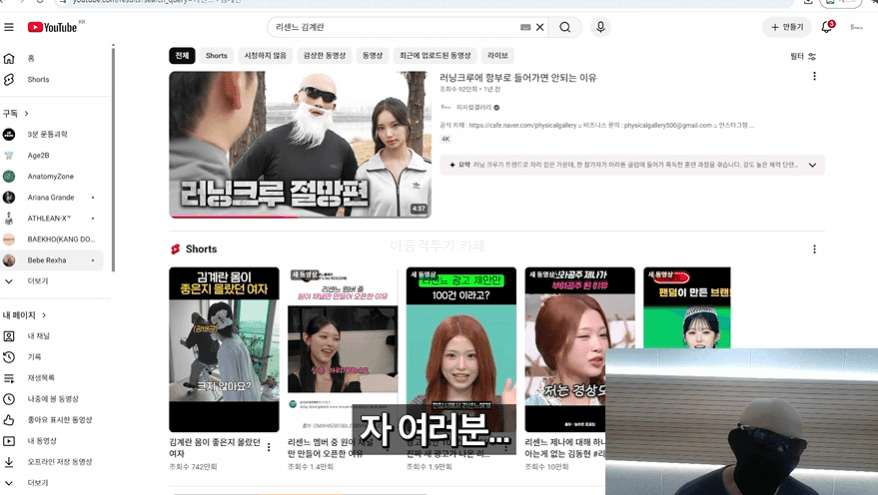The width and height of the screenshot is (878, 495).
Task: Expand the video 요약 summary chevron
Action: pos(812,165)
